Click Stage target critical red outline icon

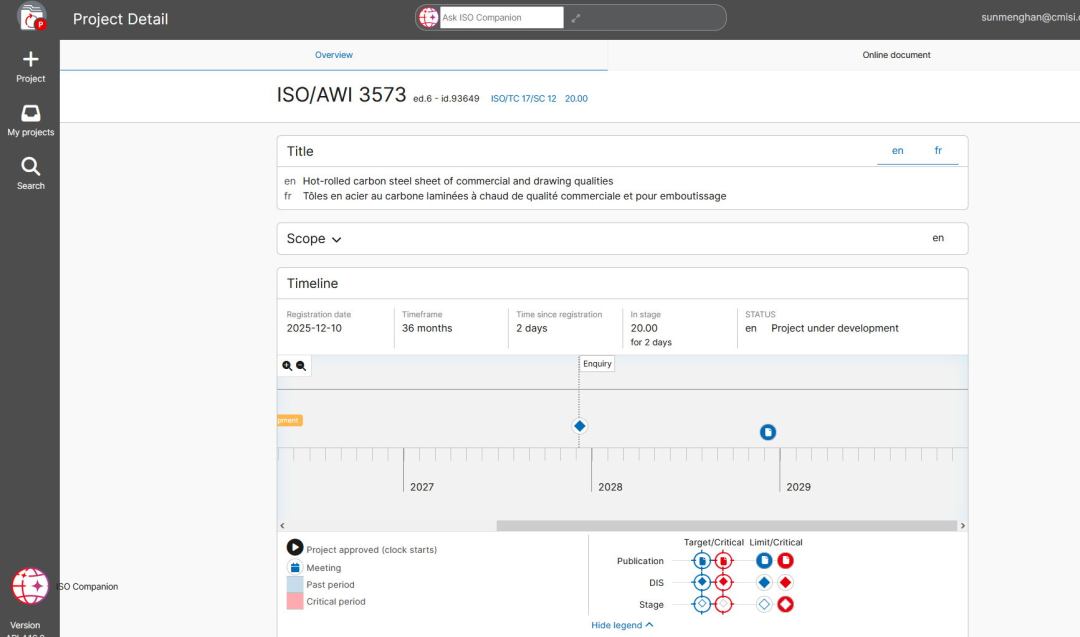(723, 605)
